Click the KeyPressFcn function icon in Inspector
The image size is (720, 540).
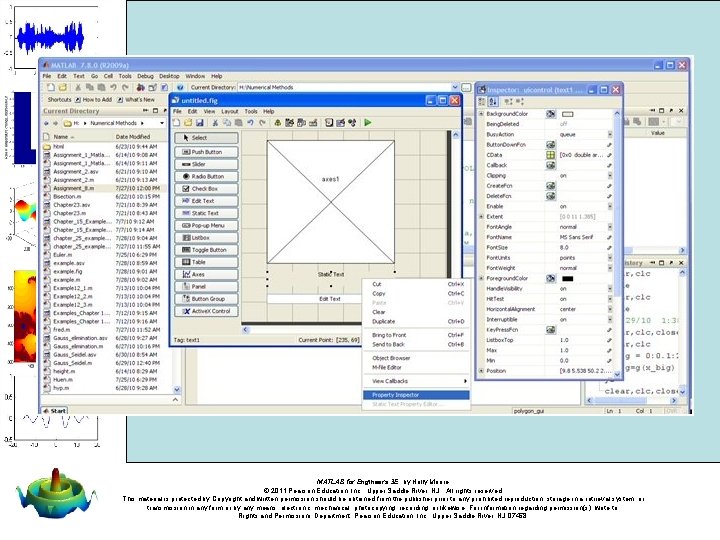[x=551, y=330]
